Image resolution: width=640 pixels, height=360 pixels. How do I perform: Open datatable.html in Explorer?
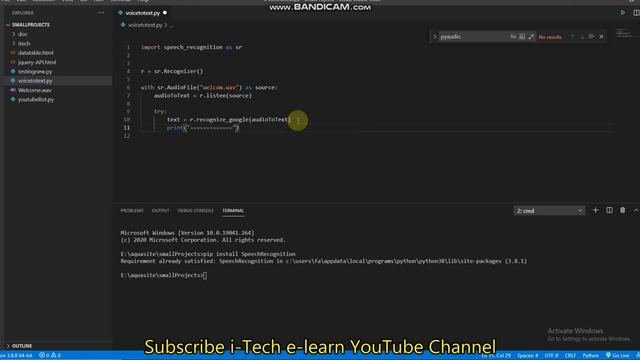click(x=36, y=53)
